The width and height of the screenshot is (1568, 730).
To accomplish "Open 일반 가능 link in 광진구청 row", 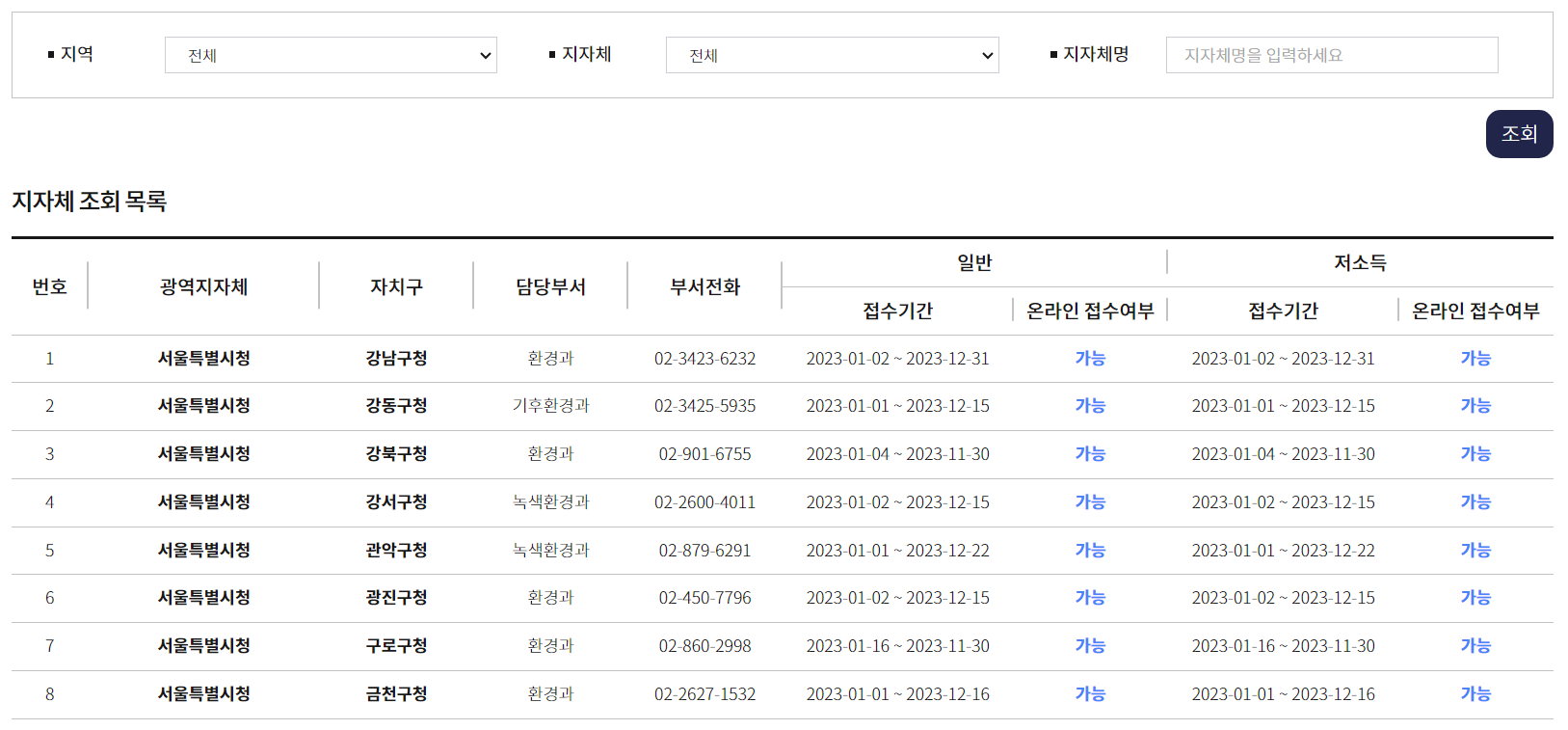I will coord(1090,598).
